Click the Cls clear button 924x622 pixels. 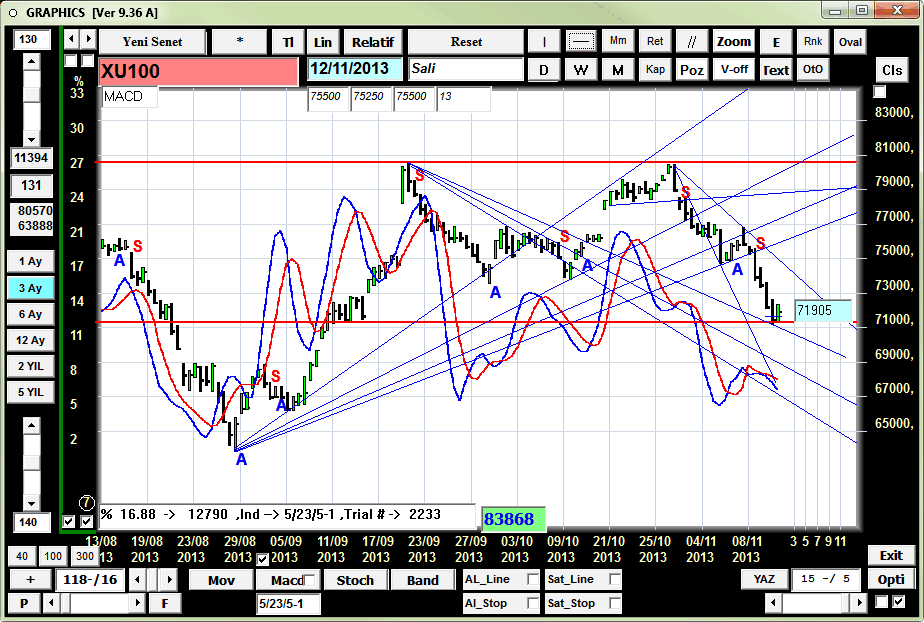pyautogui.click(x=892, y=70)
